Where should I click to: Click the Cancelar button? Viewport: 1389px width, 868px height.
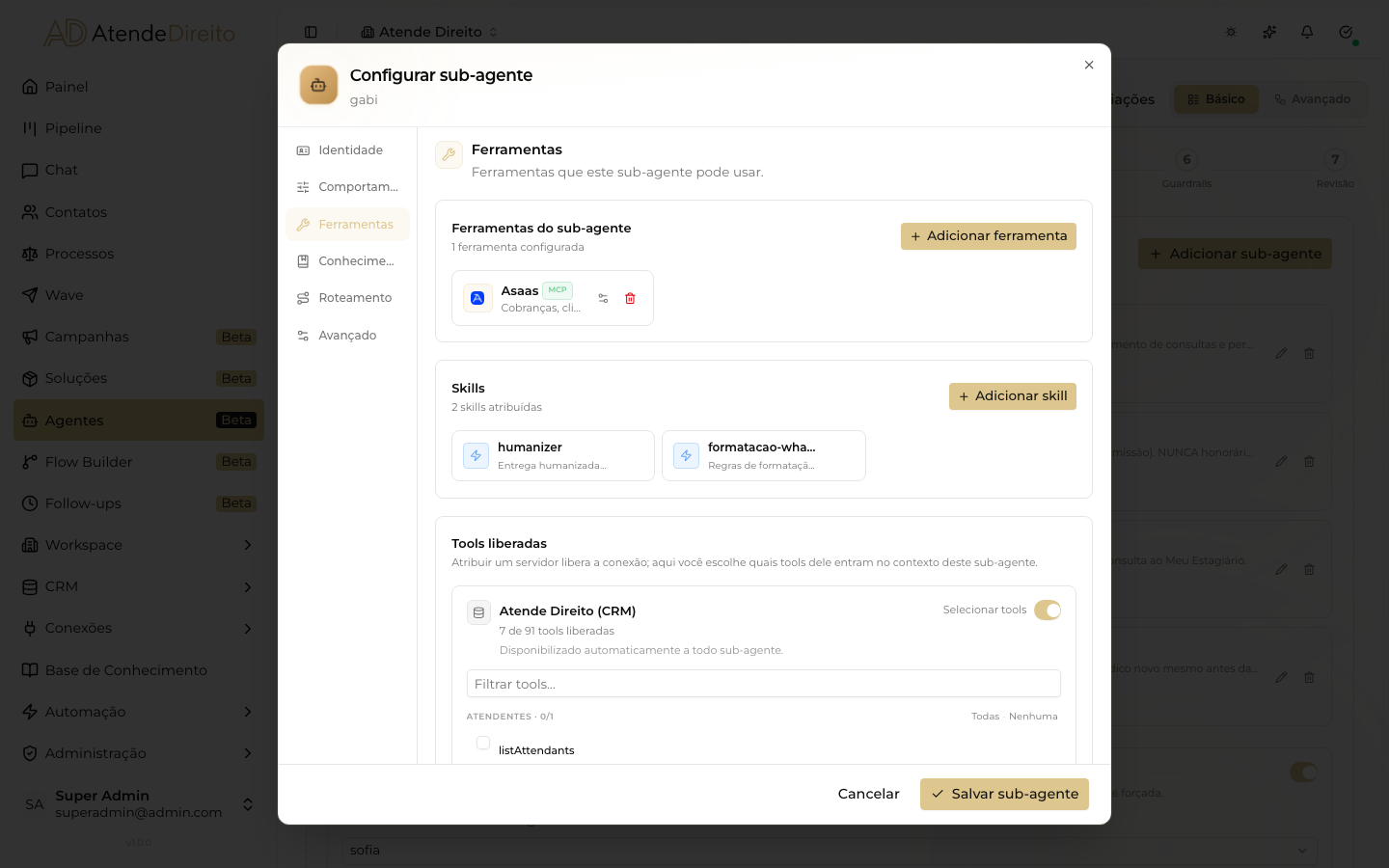click(x=868, y=794)
